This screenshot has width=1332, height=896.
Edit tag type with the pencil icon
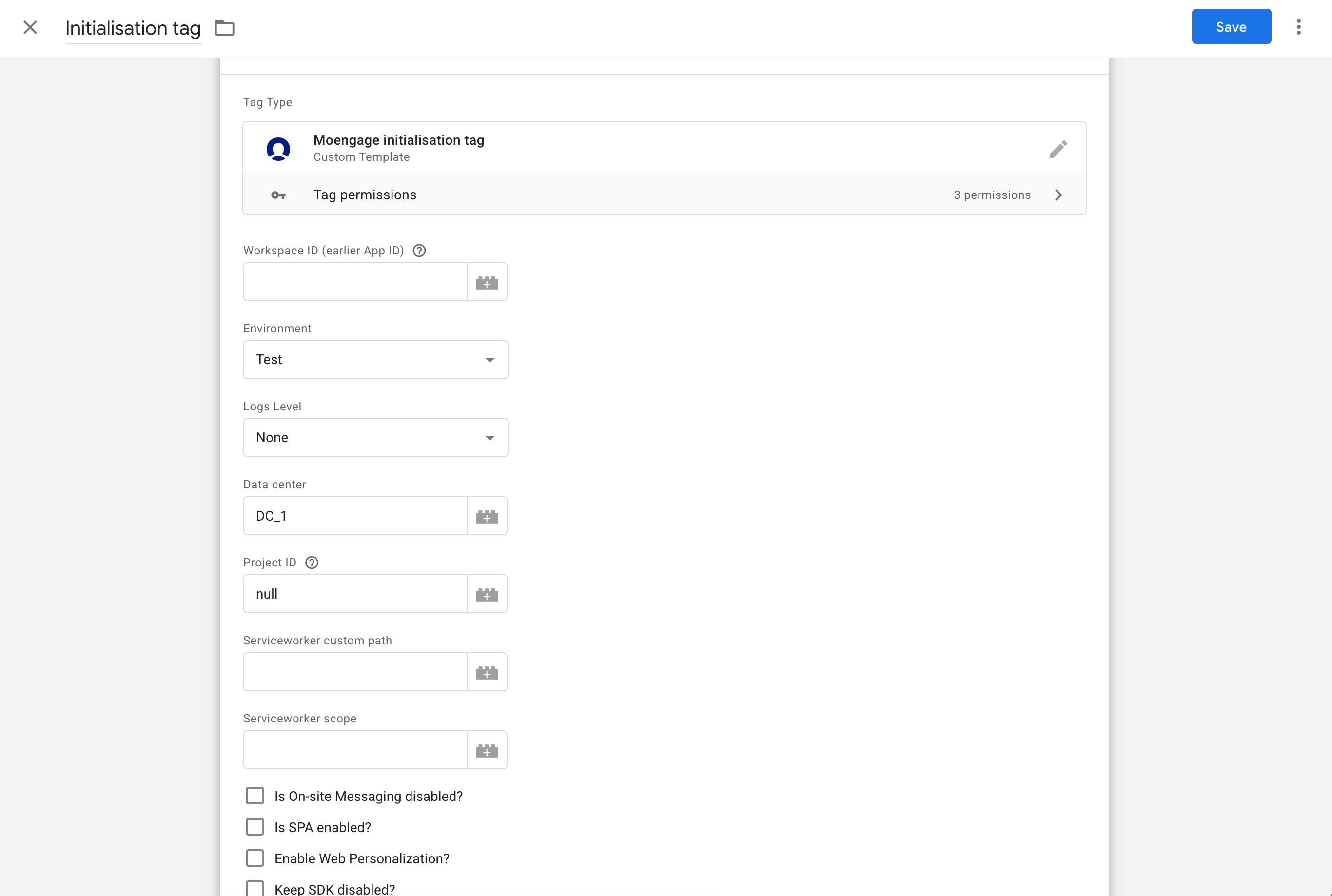[1058, 149]
